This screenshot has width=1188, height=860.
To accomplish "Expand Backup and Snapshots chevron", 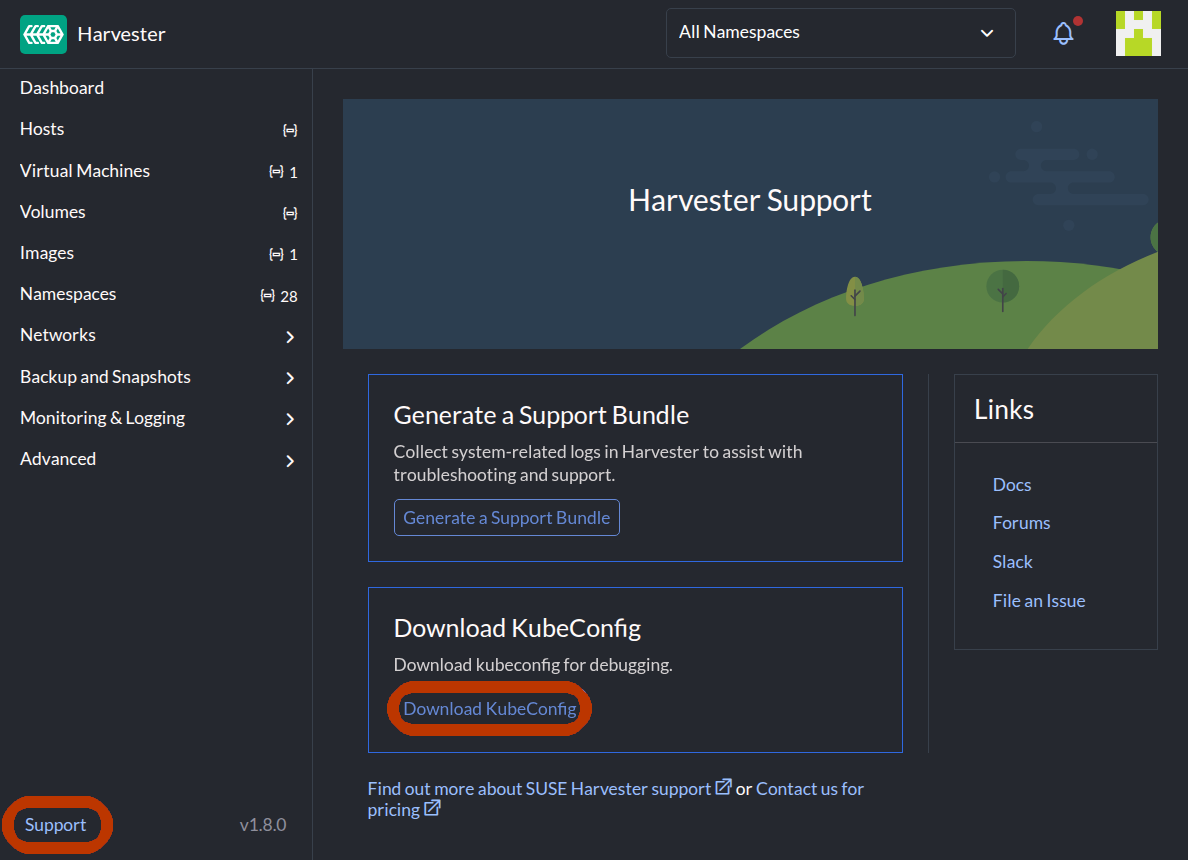I will [x=290, y=377].
